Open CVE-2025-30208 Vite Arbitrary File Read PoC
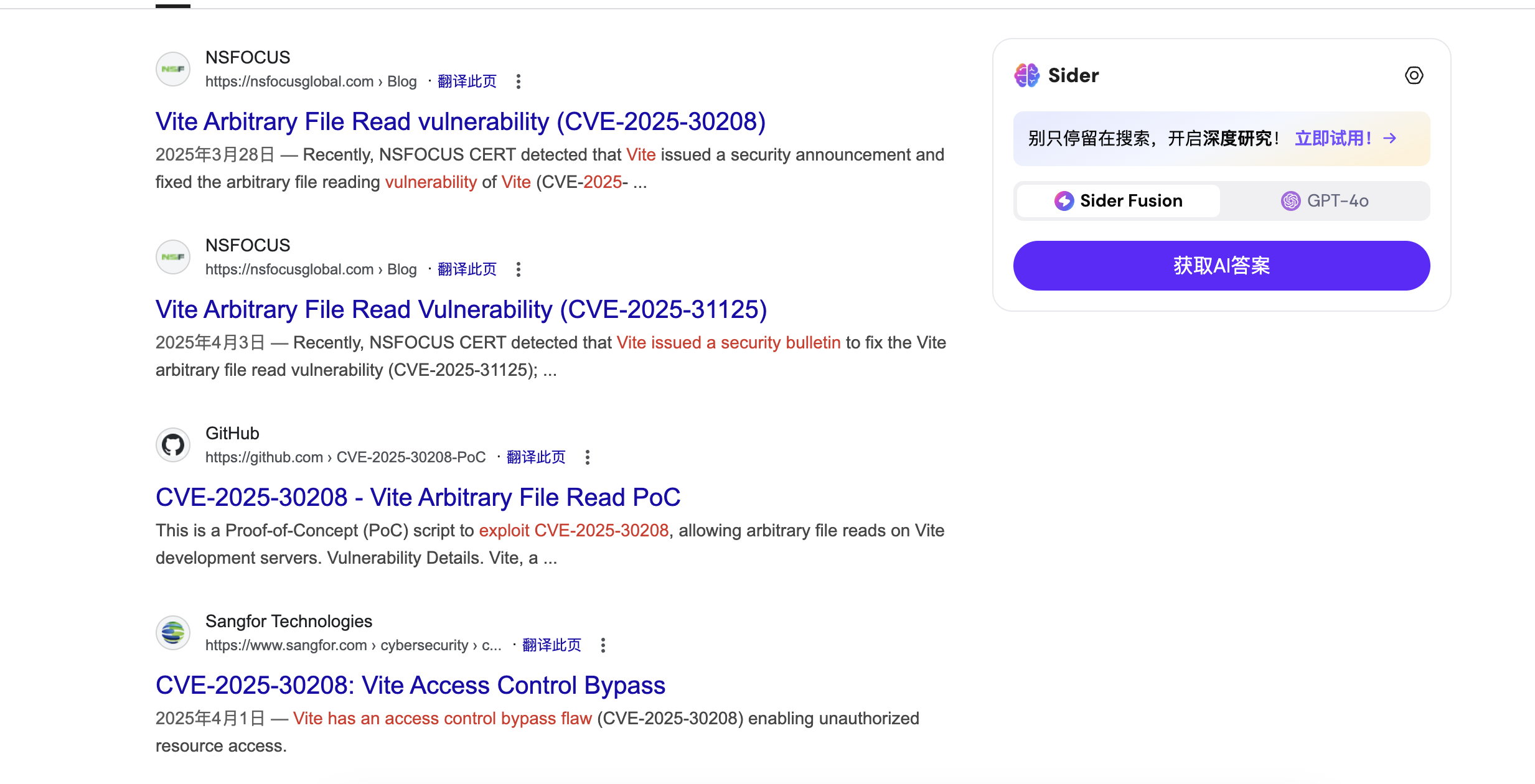 tap(418, 497)
